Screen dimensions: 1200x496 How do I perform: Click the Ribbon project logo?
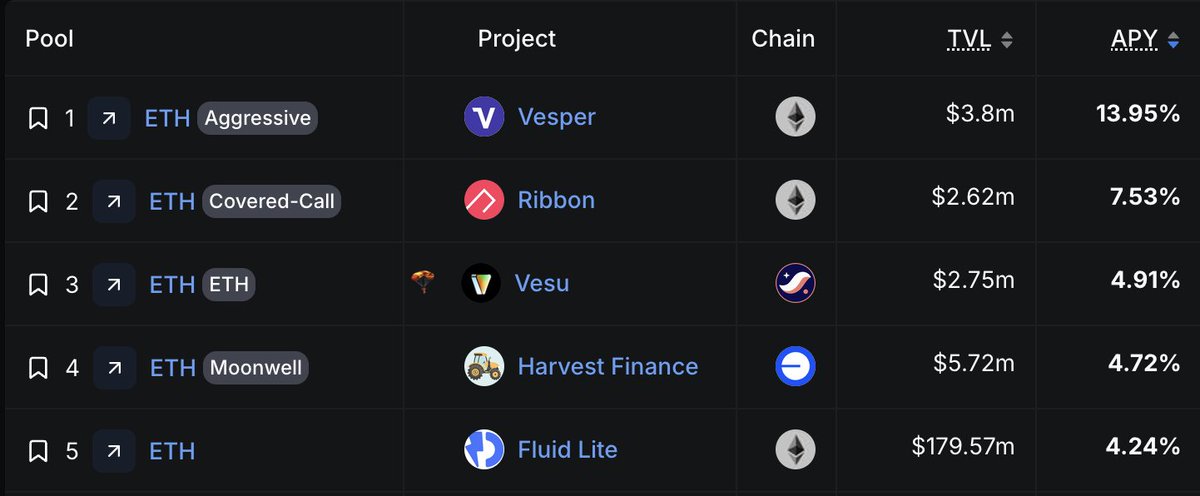[485, 200]
